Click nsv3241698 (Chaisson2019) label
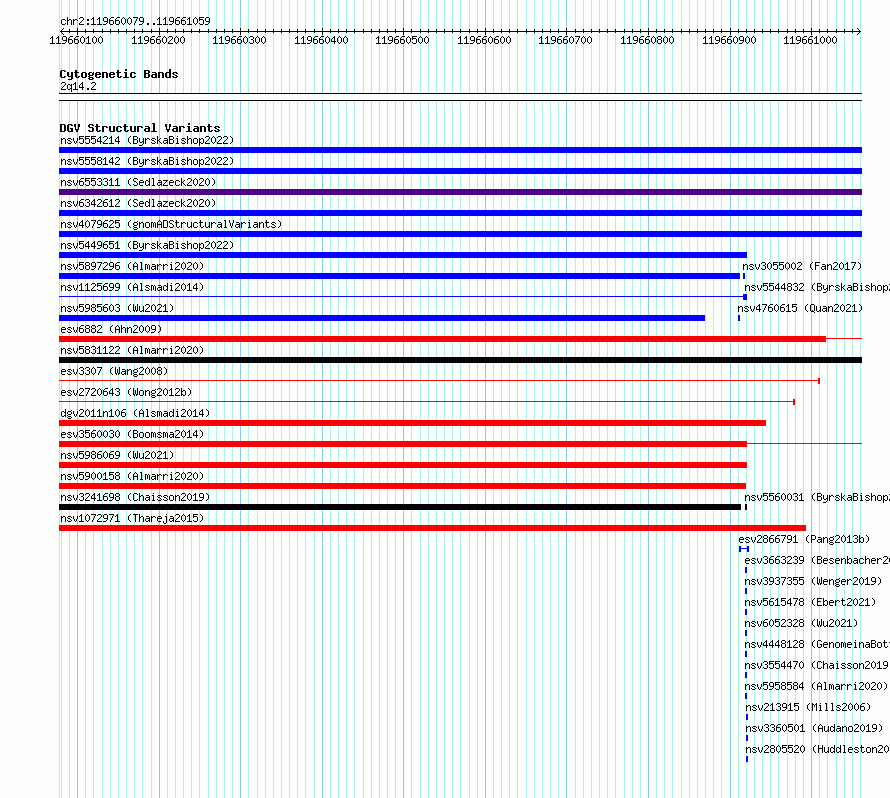 [x=135, y=497]
